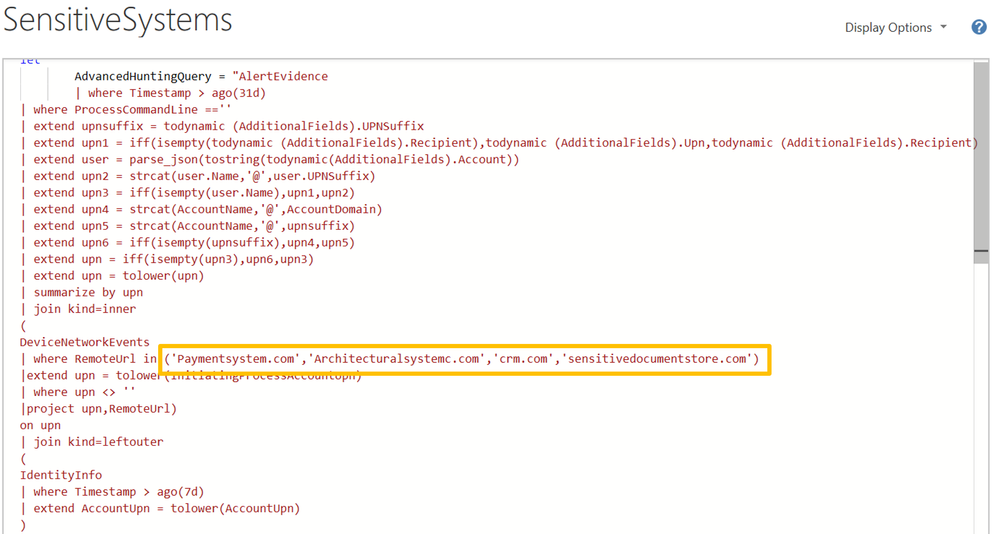The image size is (998, 534).
Task: Click the 'extend AccountUpn = tolower(AccountUpn)' line
Action: click(160, 508)
